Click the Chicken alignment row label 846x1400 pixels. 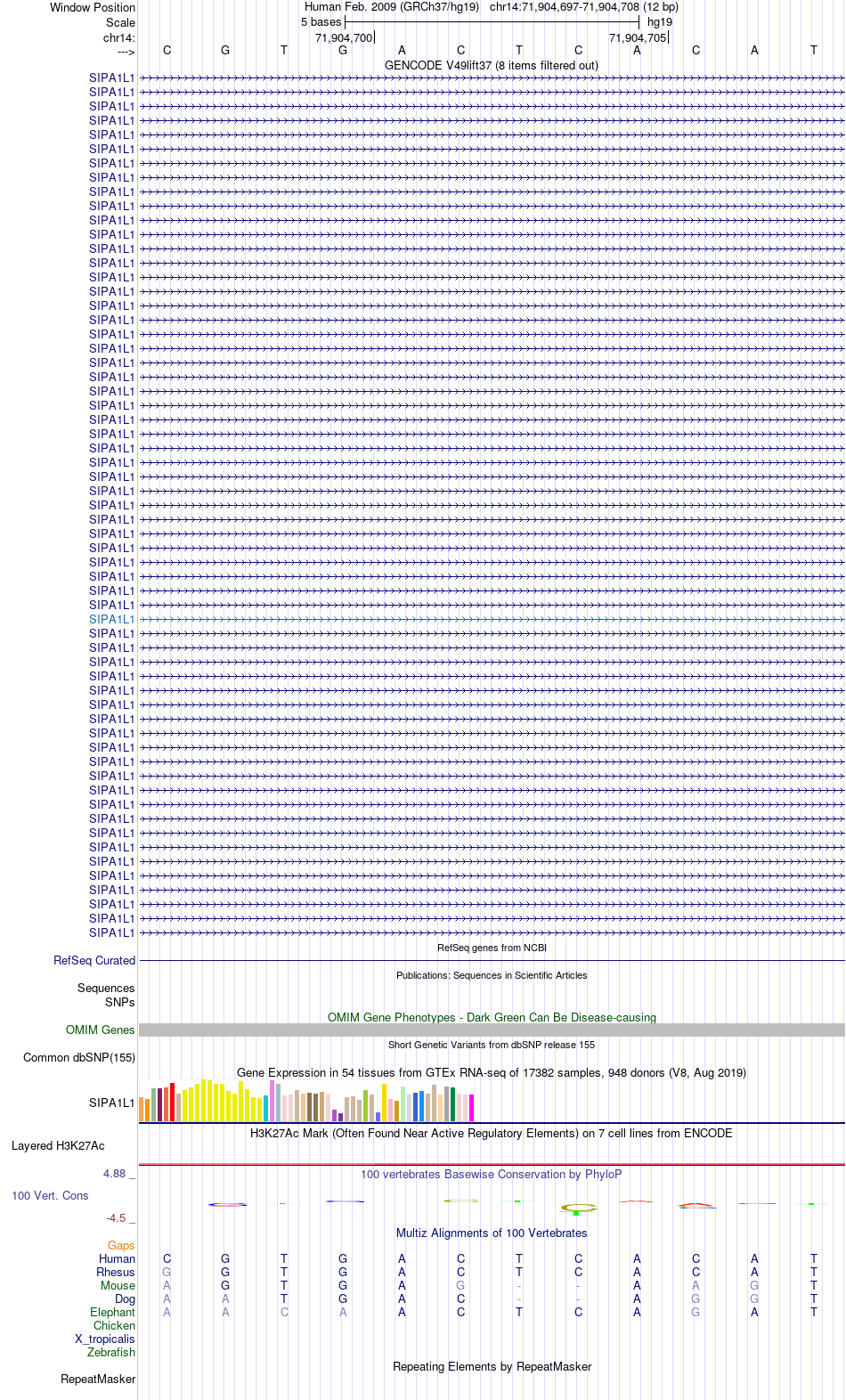click(114, 1325)
